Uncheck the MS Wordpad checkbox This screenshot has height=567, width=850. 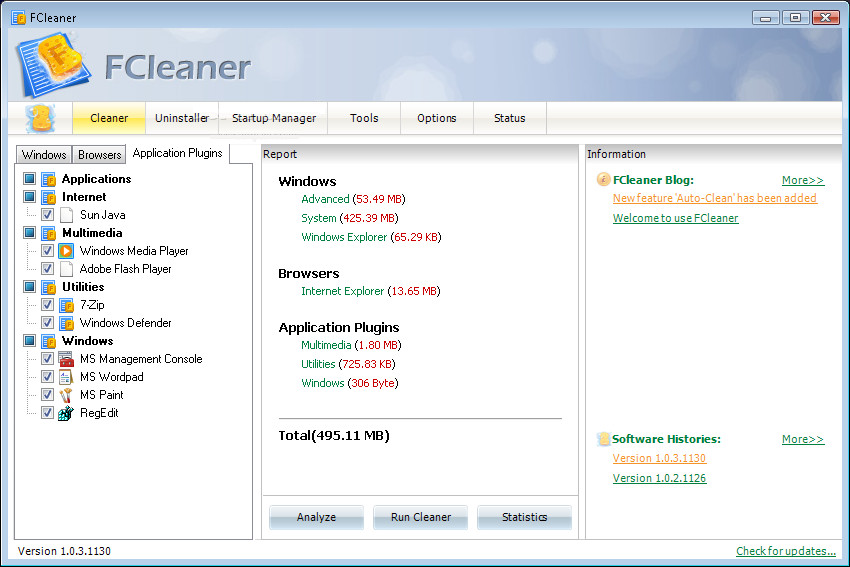[x=47, y=376]
